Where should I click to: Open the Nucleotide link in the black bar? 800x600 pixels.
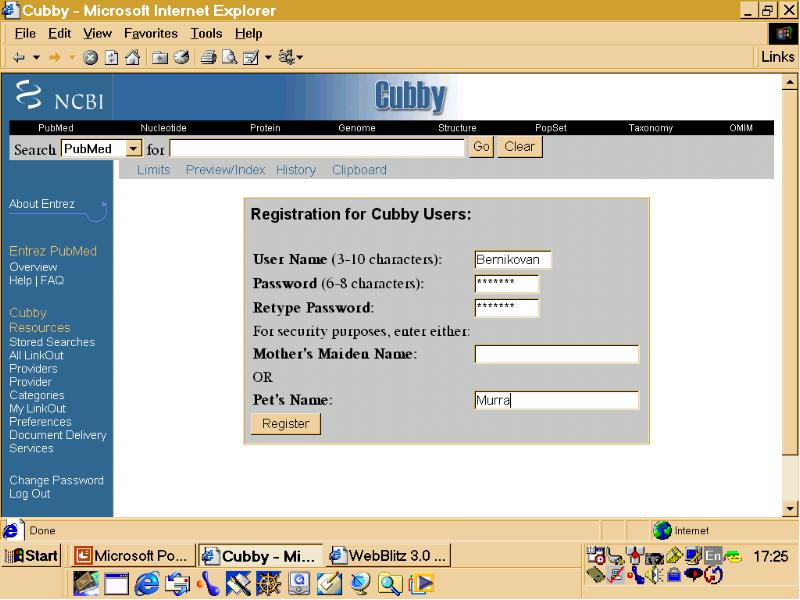click(x=163, y=128)
